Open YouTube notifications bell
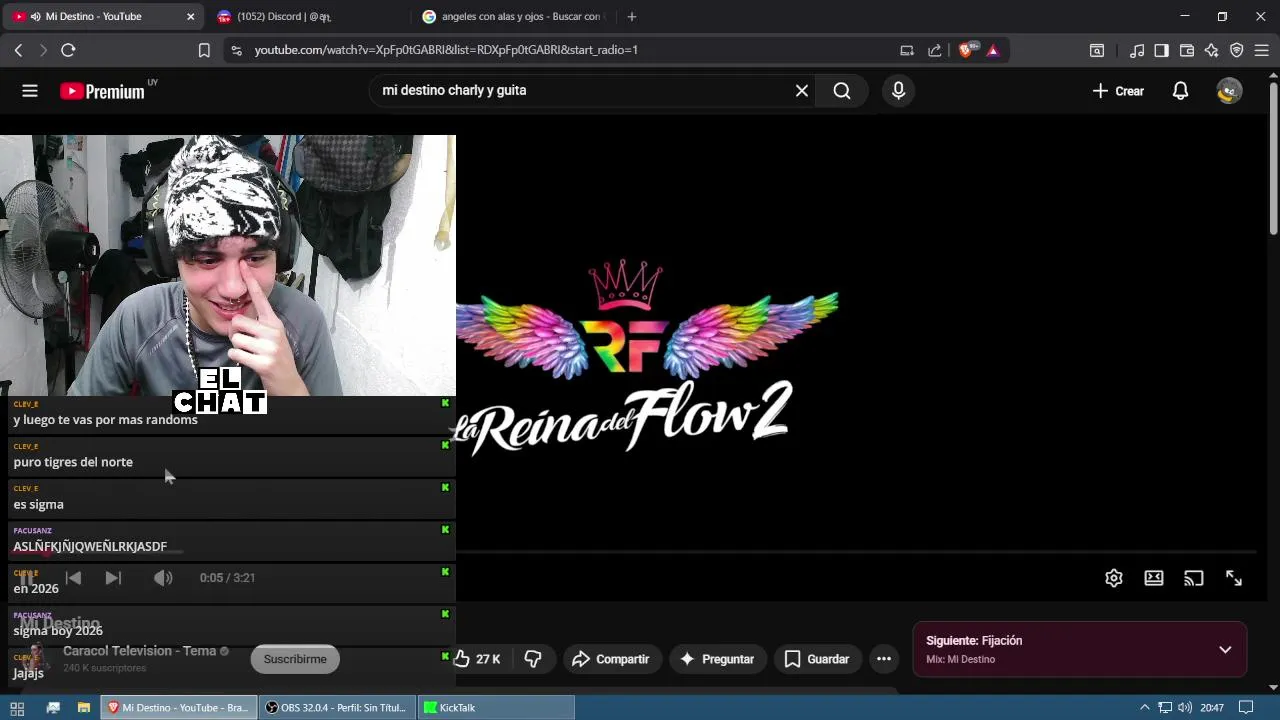 [x=1180, y=91]
